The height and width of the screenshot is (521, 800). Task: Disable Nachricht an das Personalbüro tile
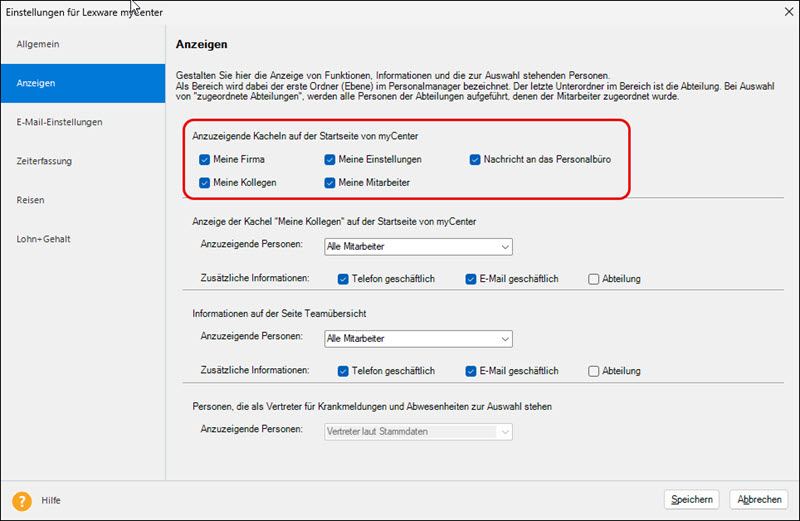click(x=476, y=159)
